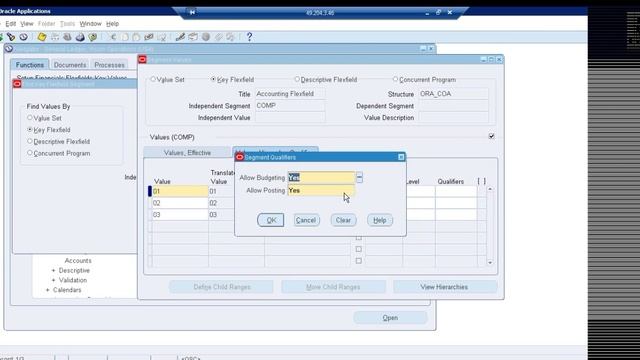
Task: Click the Open button in Navigator
Action: (390, 318)
